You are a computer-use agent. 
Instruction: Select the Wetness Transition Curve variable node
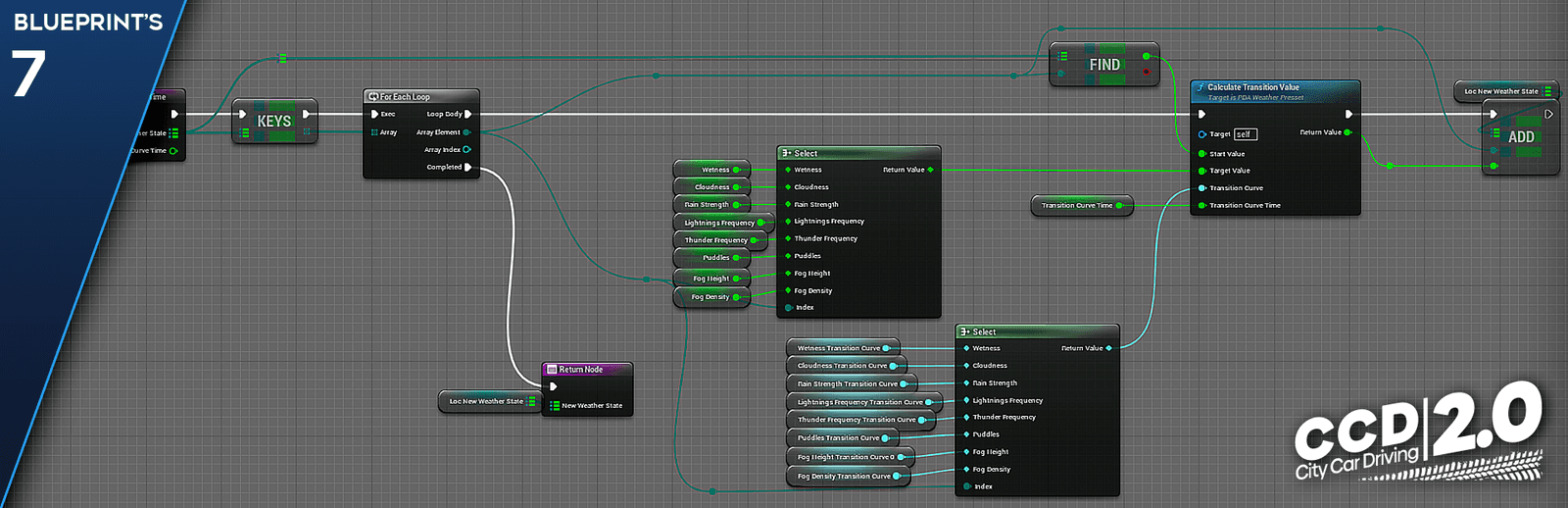point(844,348)
